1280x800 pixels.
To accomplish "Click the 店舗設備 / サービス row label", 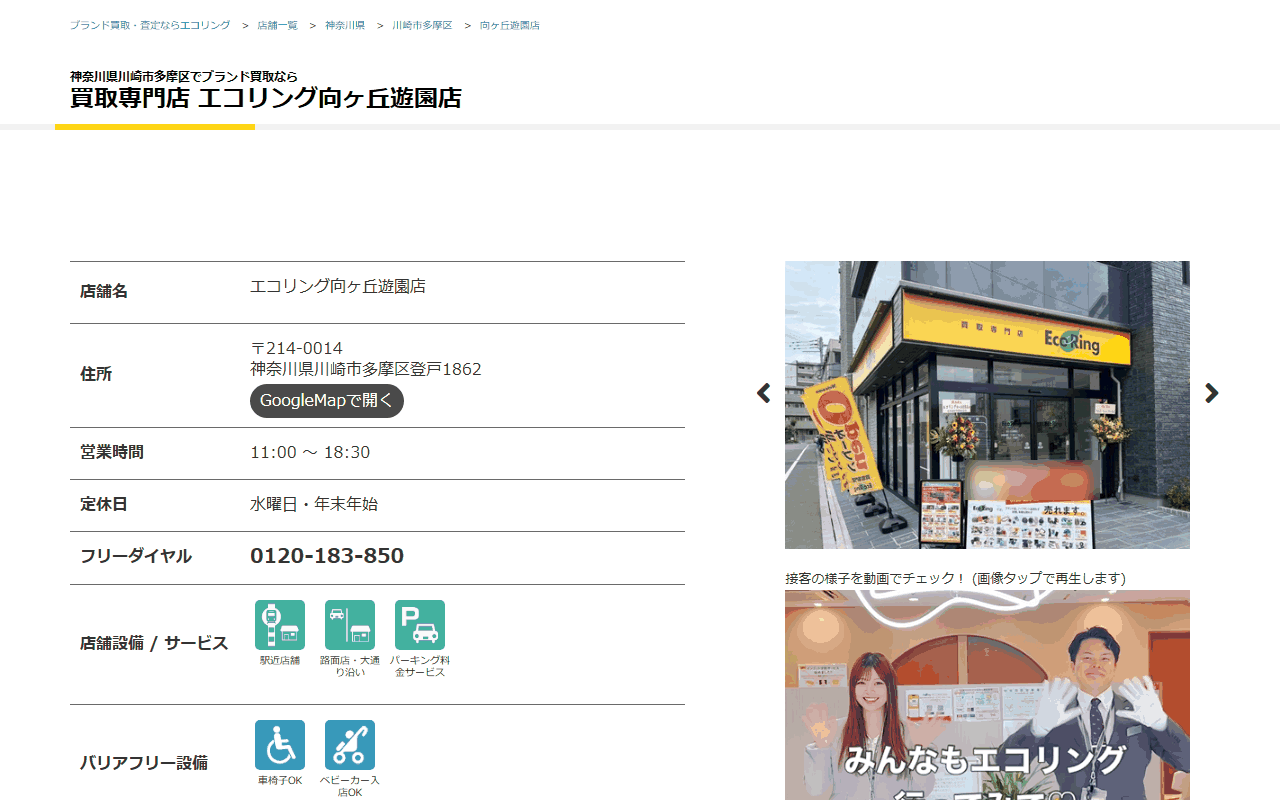I will coord(154,643).
